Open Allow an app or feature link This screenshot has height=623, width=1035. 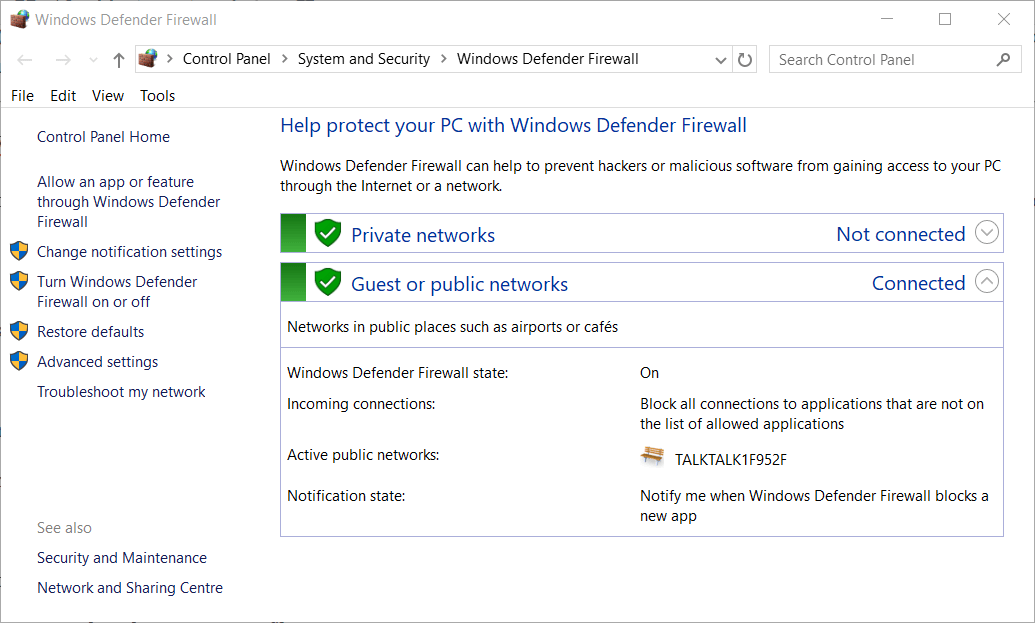[129, 201]
